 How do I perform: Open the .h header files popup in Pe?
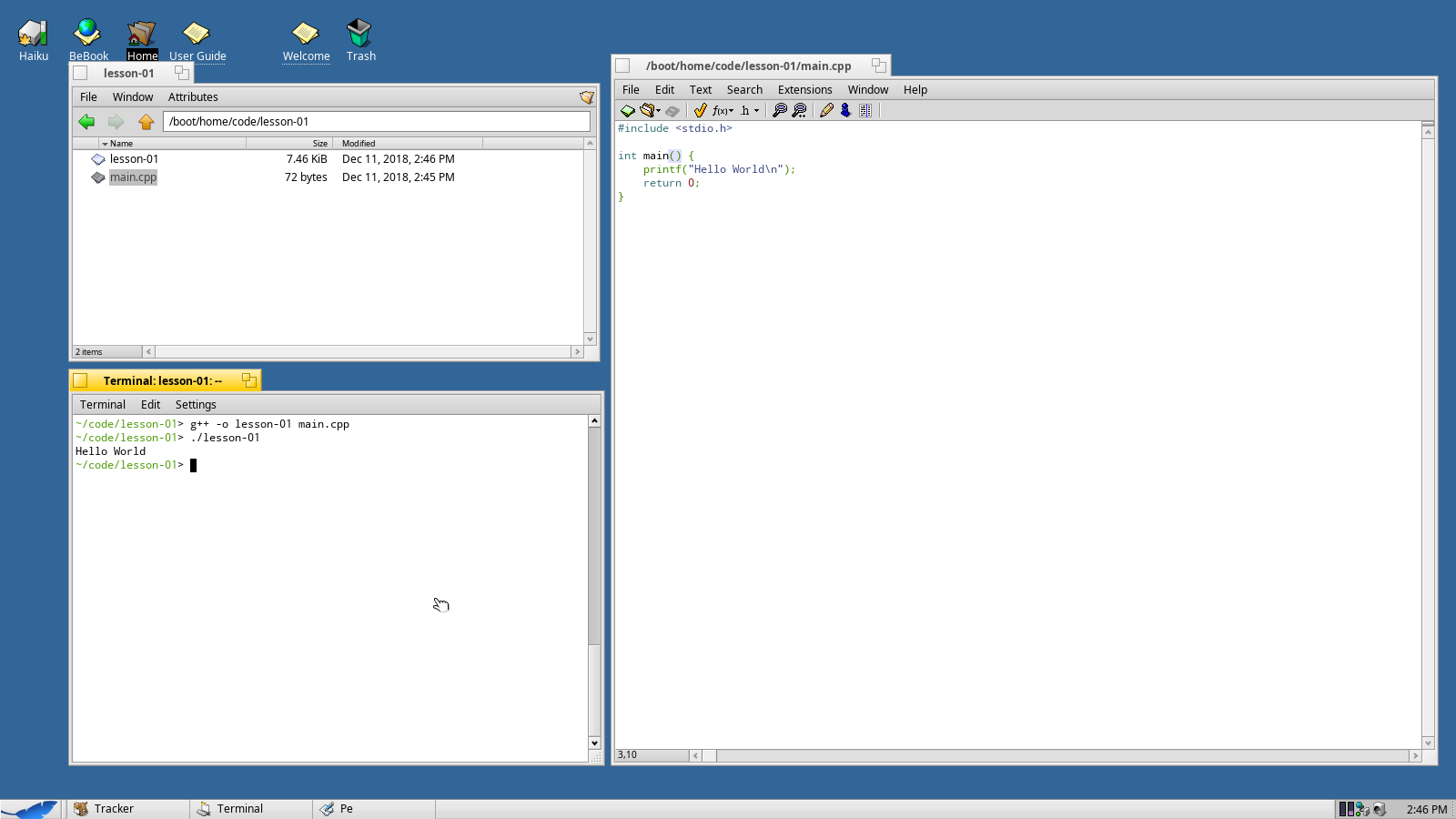tap(749, 110)
